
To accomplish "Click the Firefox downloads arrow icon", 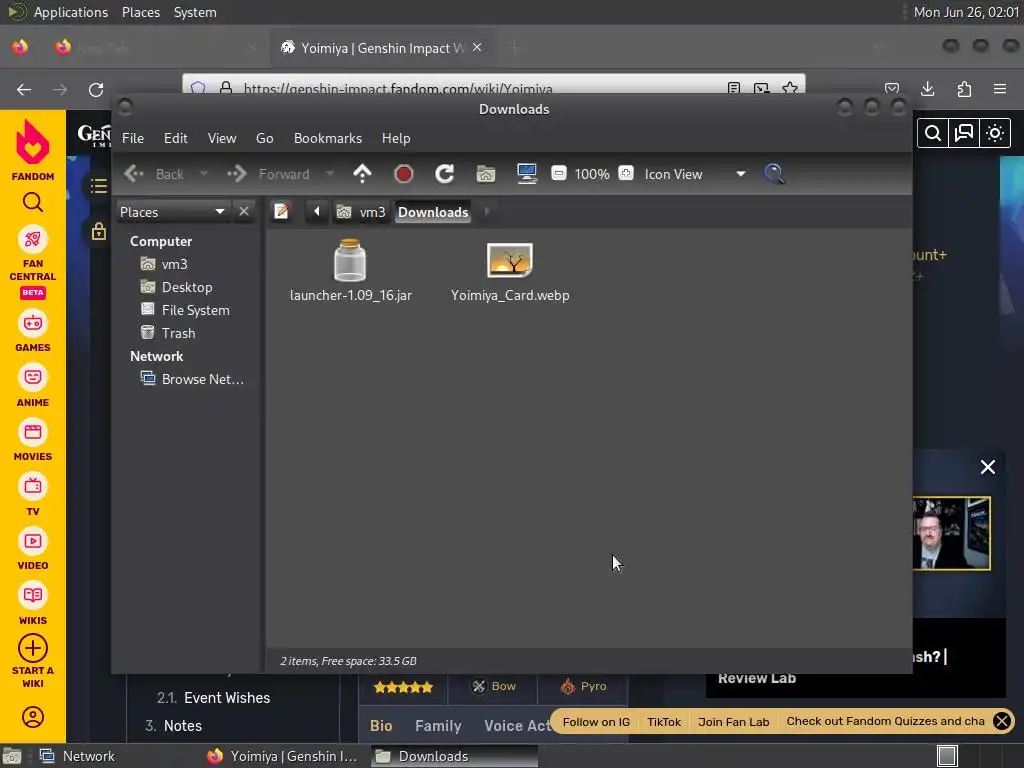I will [x=928, y=89].
